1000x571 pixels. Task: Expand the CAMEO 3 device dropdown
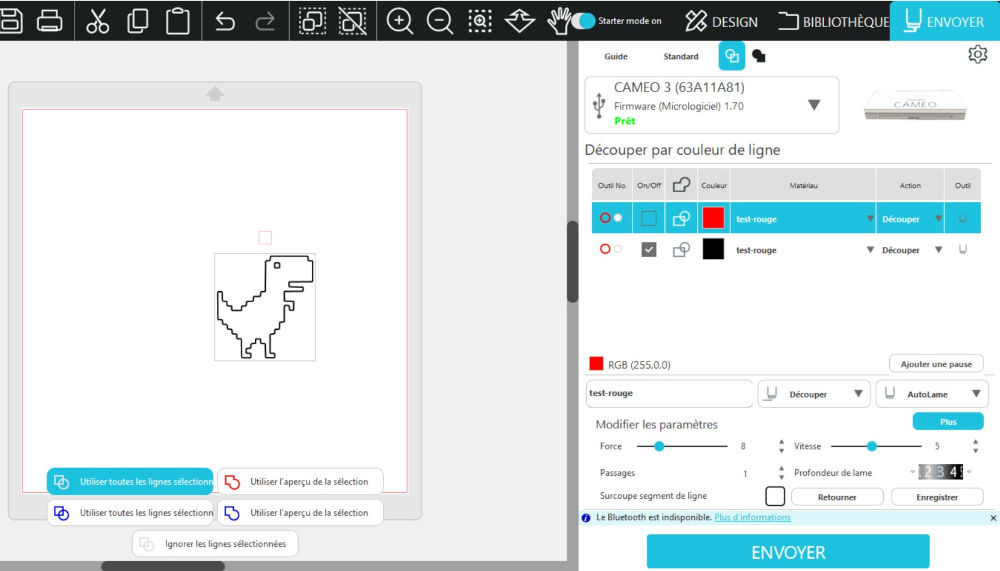pyautogui.click(x=814, y=105)
